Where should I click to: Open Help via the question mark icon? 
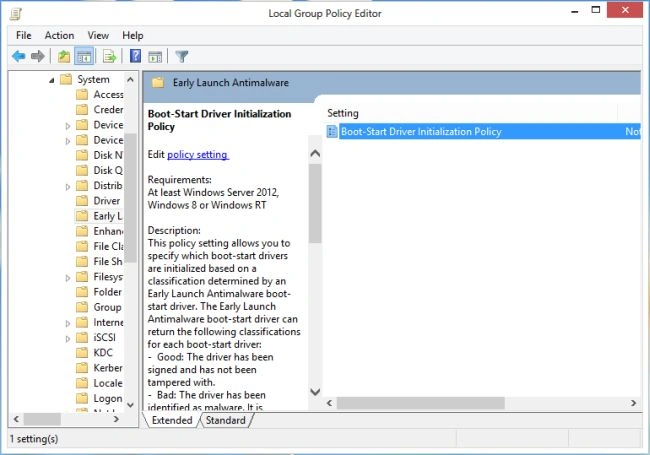click(135, 56)
